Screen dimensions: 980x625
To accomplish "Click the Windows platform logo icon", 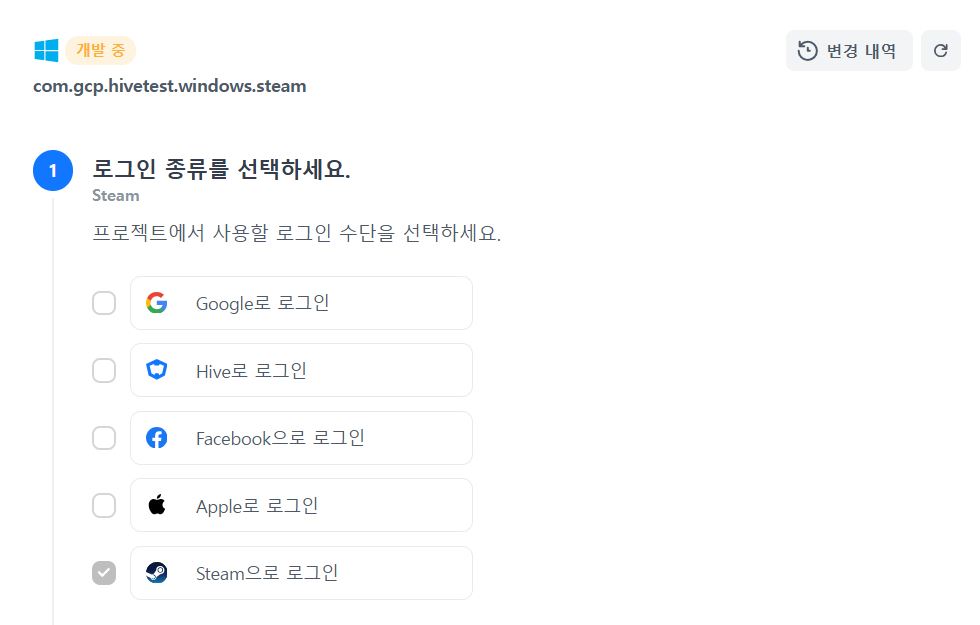I will [x=46, y=51].
